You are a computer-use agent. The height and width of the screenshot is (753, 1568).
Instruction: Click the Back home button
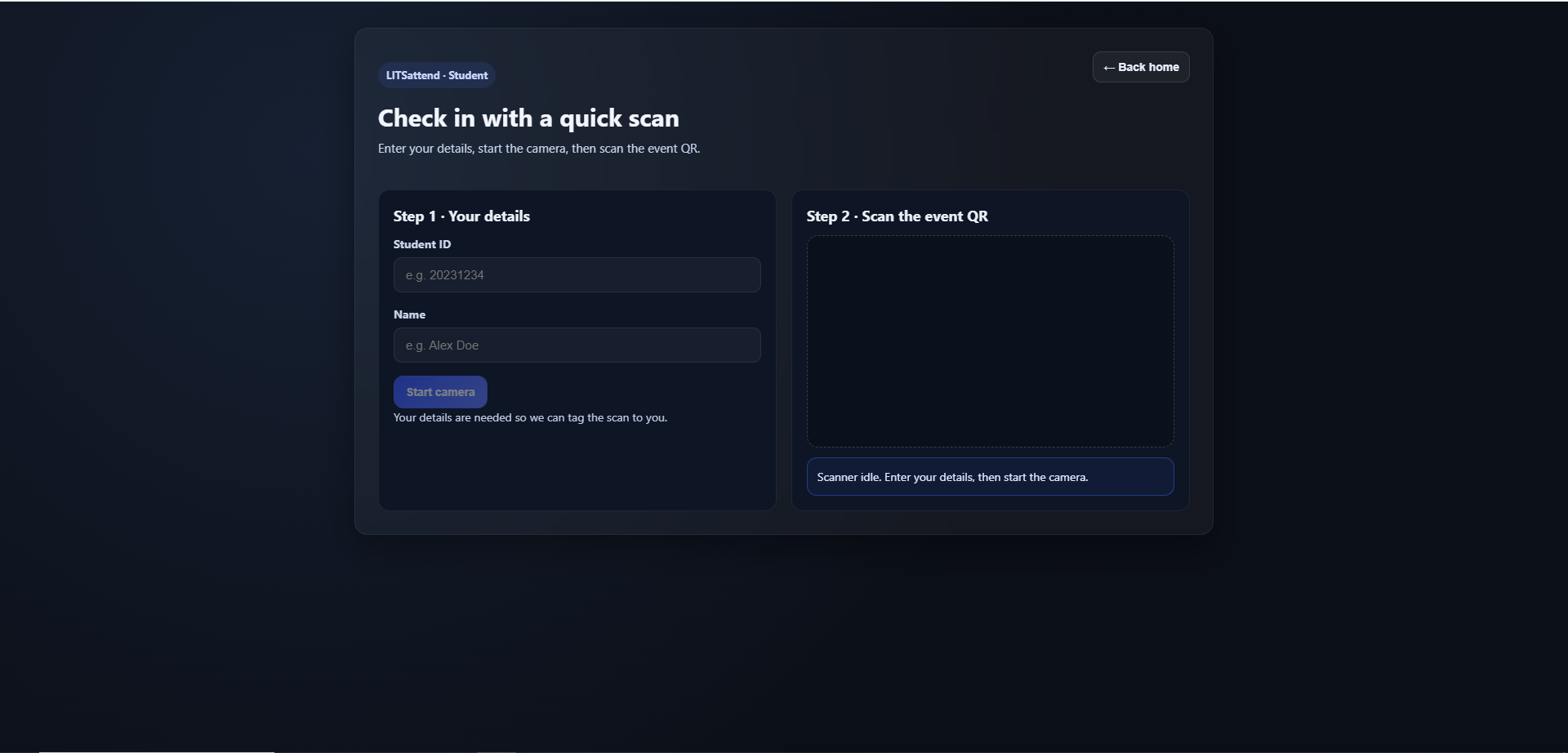[x=1140, y=66]
